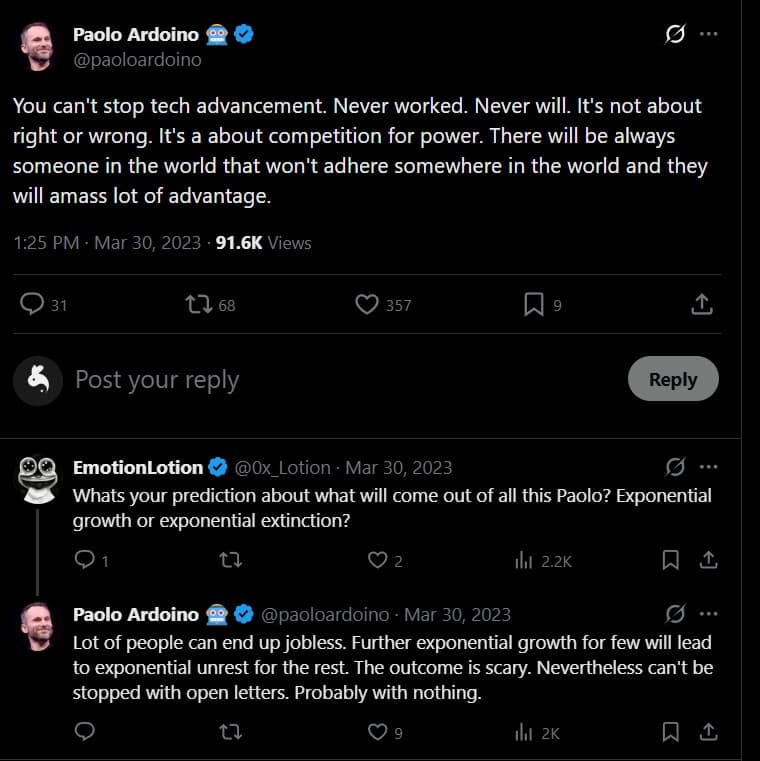Open EmotionLotion's frog profile avatar

(38, 476)
